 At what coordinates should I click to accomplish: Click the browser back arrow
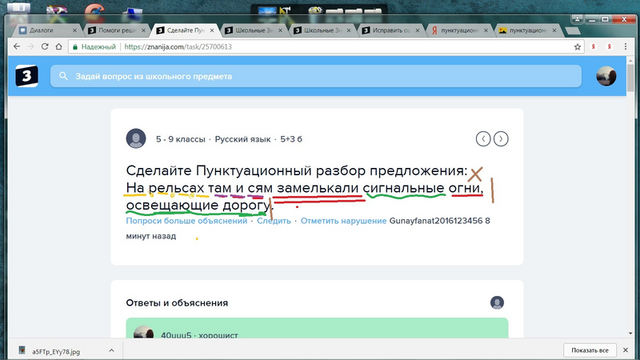pos(17,47)
